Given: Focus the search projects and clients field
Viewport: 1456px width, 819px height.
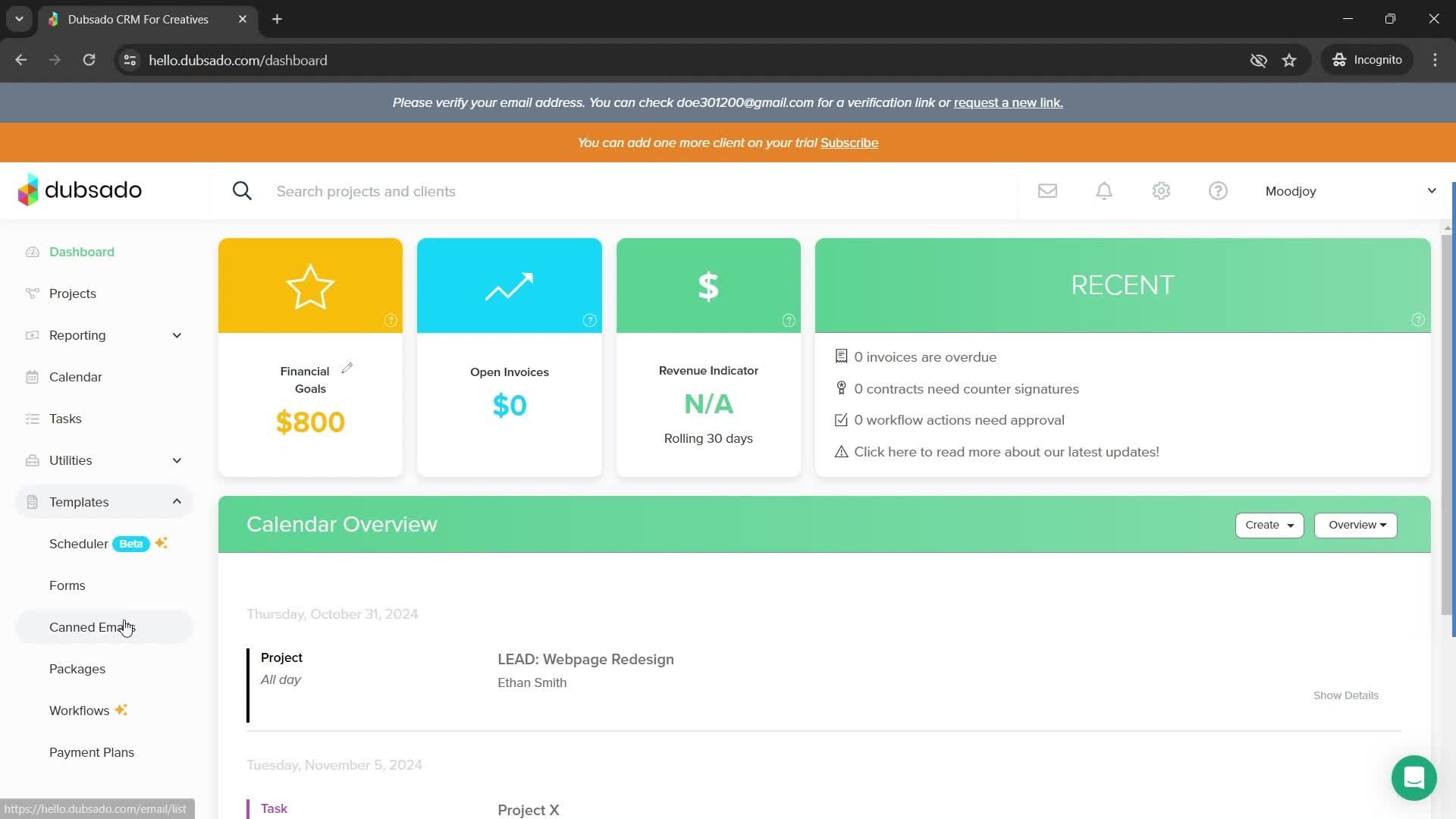Looking at the screenshot, I should [645, 191].
